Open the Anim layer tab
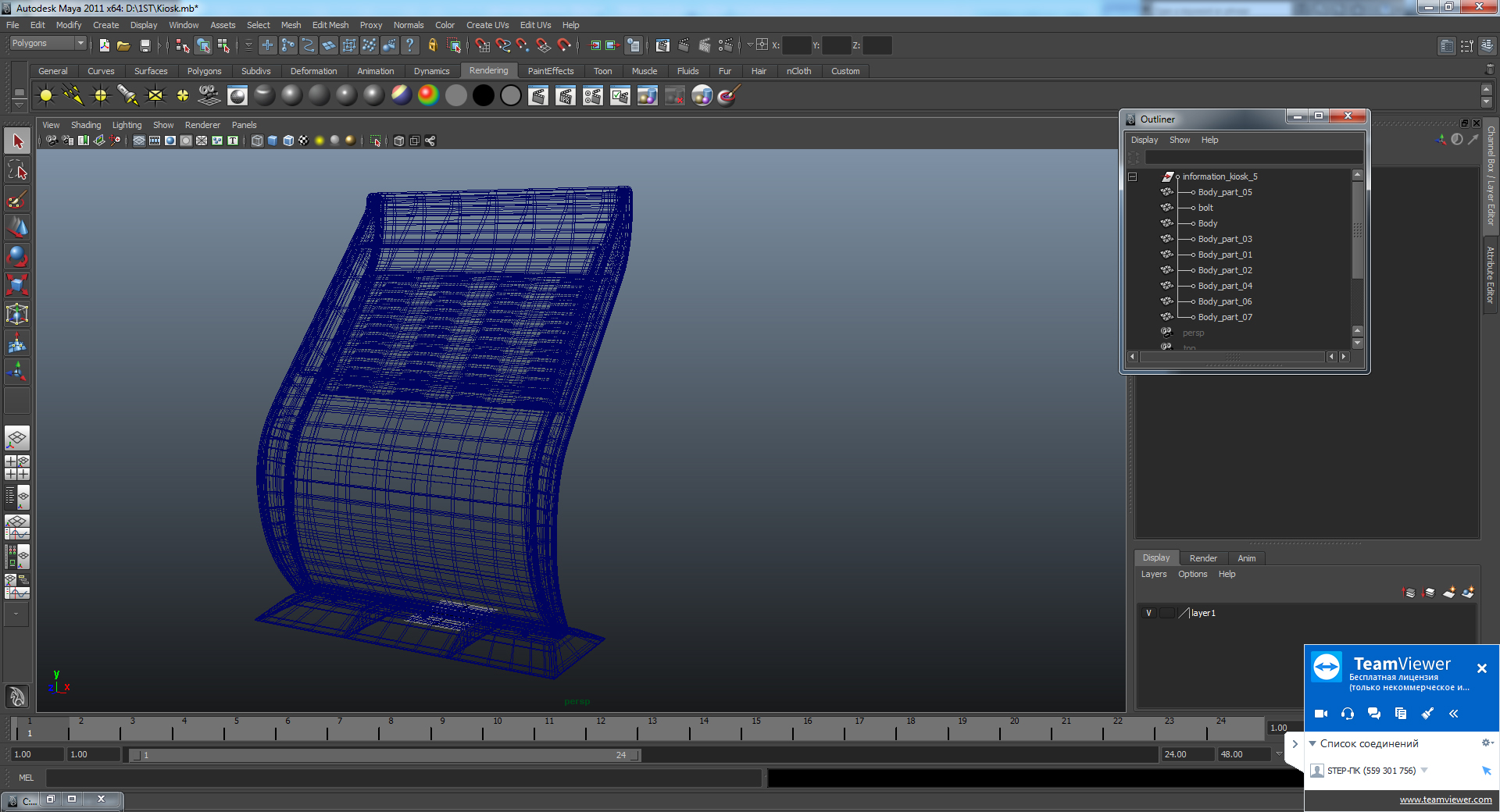Viewport: 1500px width, 812px height. click(x=1246, y=558)
